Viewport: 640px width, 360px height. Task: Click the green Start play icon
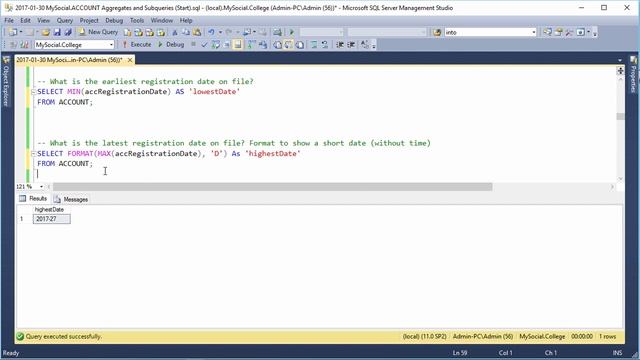(291, 32)
